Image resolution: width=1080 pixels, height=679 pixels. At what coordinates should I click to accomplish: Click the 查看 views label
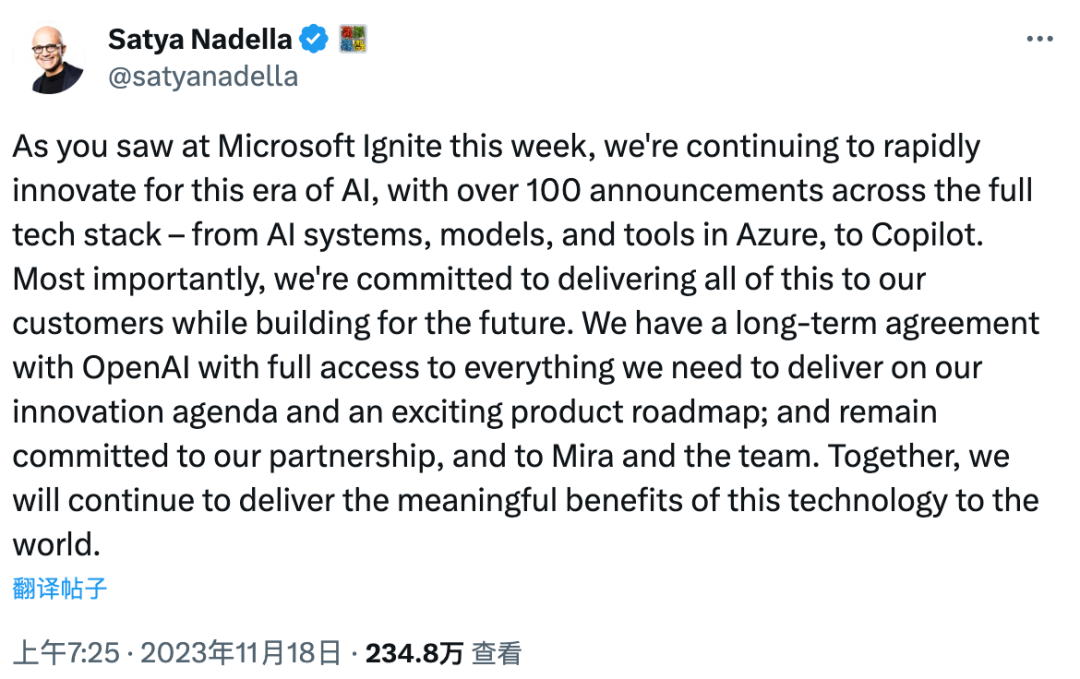pos(496,653)
